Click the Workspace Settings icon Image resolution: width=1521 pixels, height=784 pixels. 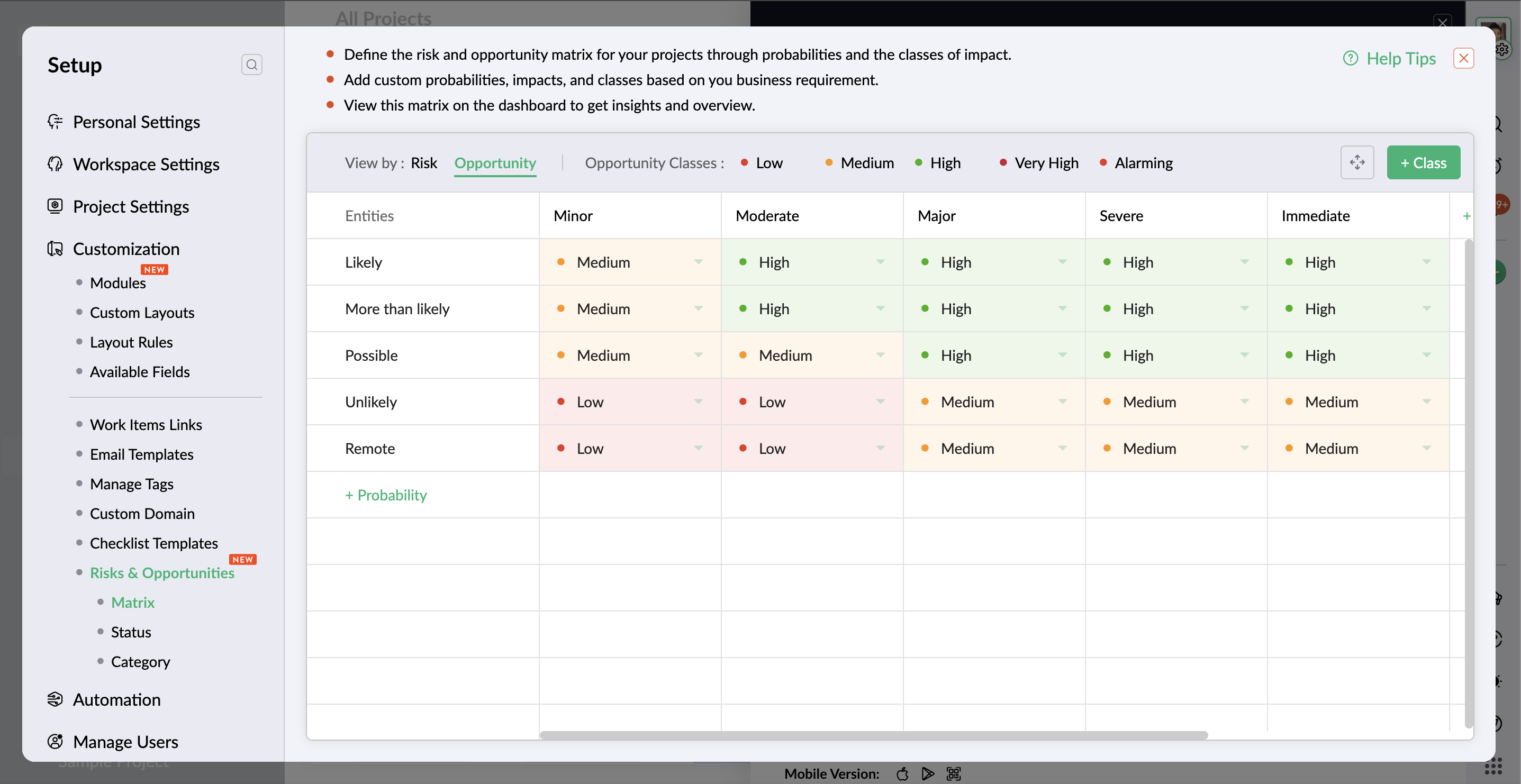pos(55,164)
